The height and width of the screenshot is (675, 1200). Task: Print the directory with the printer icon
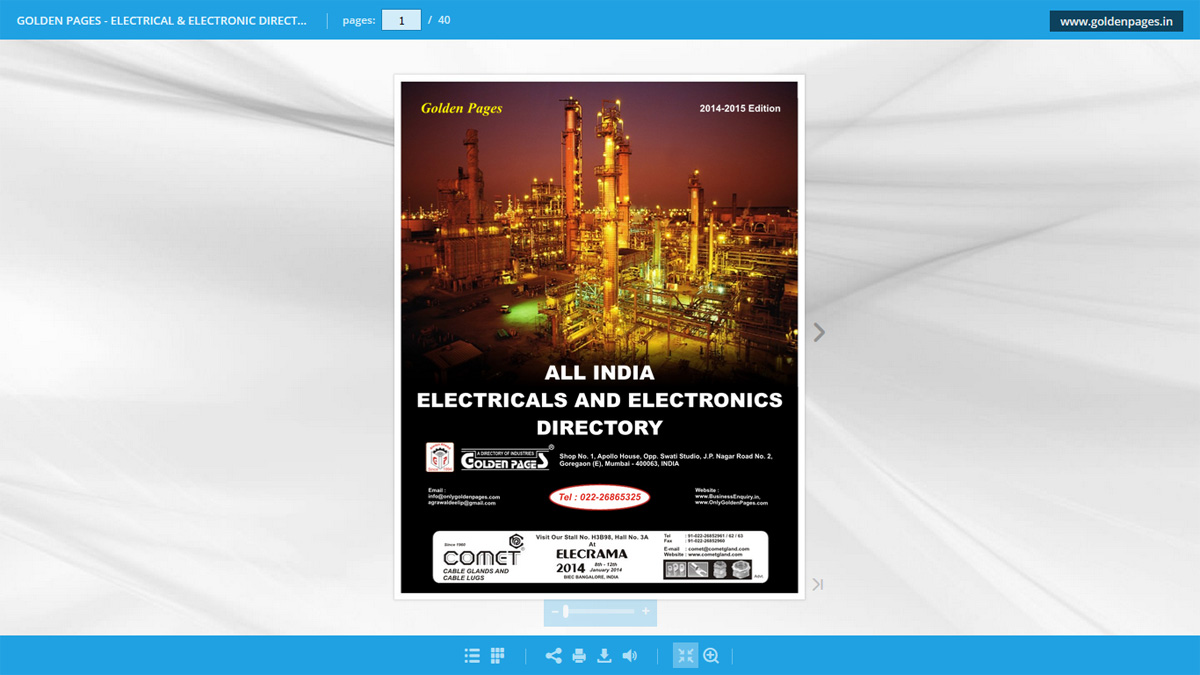click(x=579, y=656)
